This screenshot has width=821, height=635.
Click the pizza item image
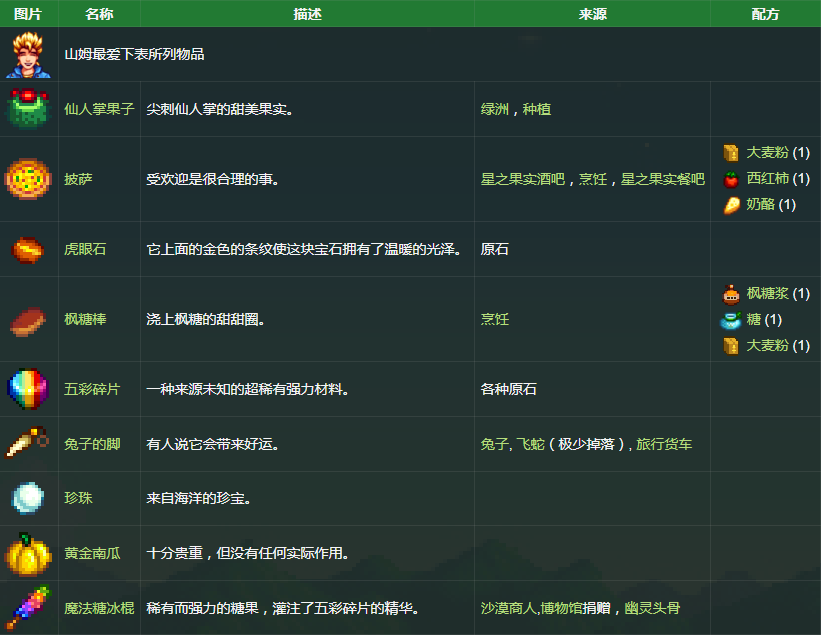point(28,179)
